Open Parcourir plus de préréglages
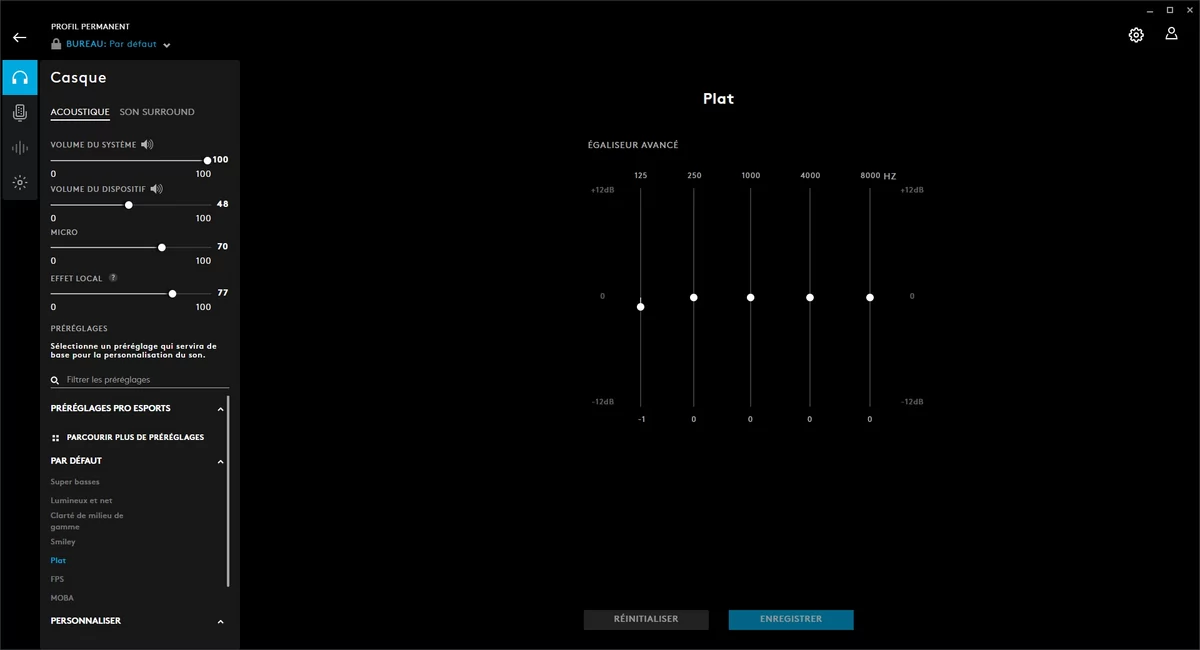 click(x=135, y=438)
